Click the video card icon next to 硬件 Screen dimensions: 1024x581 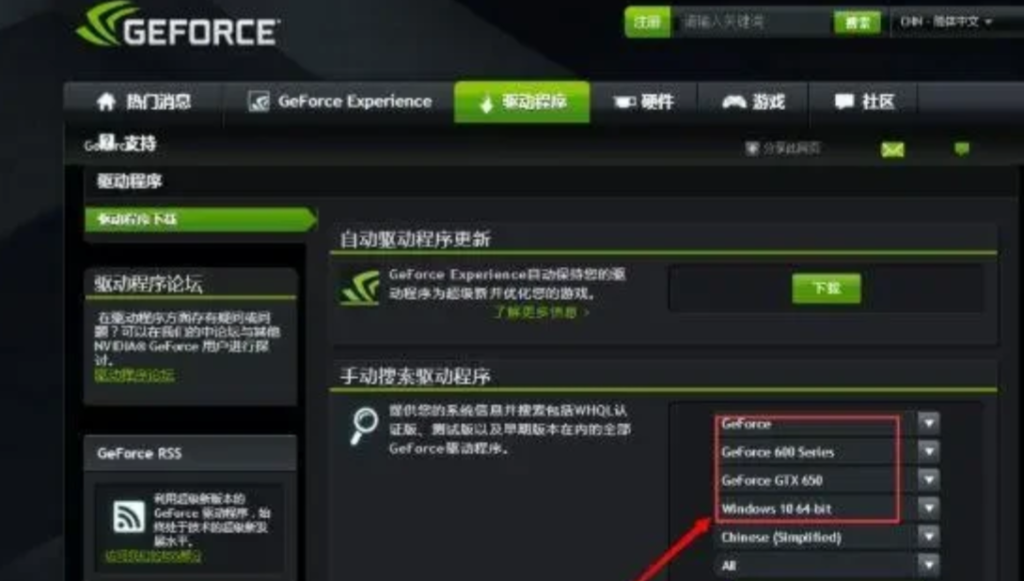pyautogui.click(x=624, y=102)
